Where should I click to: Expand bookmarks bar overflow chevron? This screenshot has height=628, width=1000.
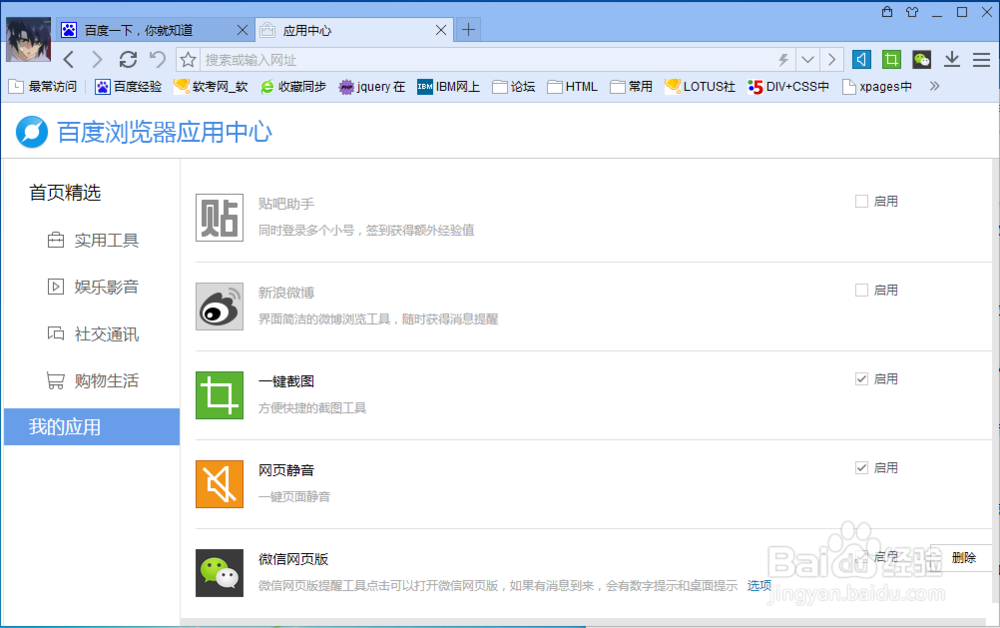click(x=934, y=86)
